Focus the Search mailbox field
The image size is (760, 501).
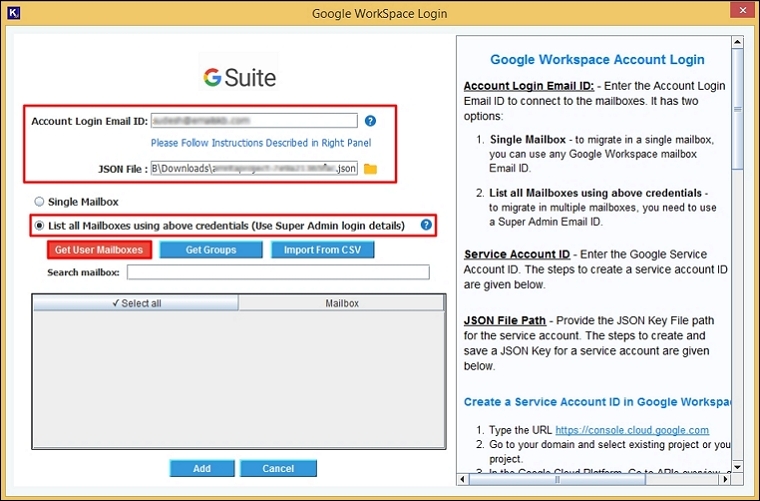click(x=278, y=272)
